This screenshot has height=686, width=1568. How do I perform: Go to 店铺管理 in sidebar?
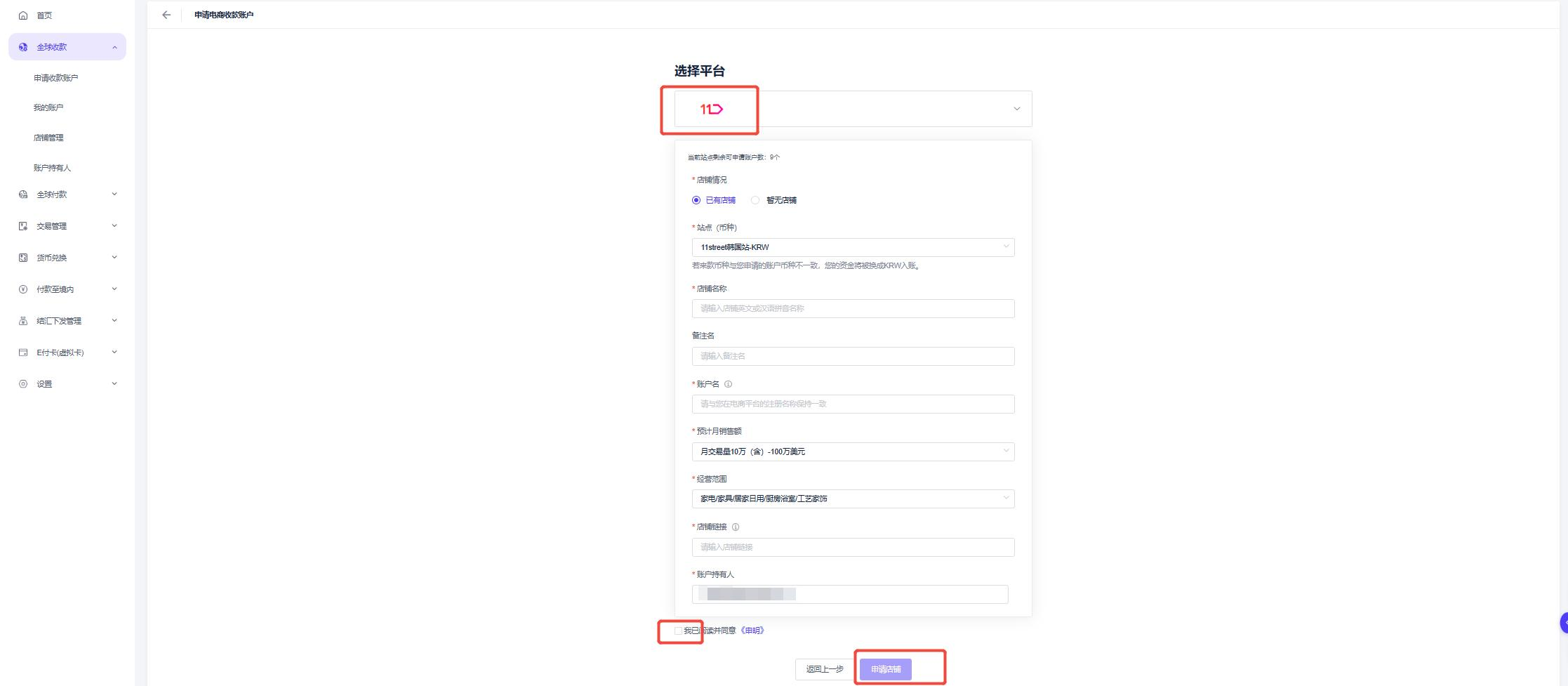pyautogui.click(x=48, y=138)
